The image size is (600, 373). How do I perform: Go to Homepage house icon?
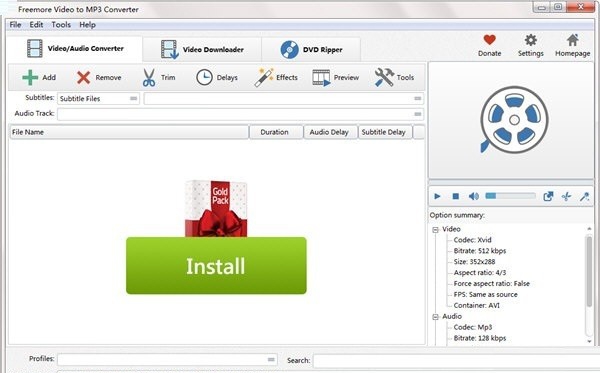coord(572,40)
